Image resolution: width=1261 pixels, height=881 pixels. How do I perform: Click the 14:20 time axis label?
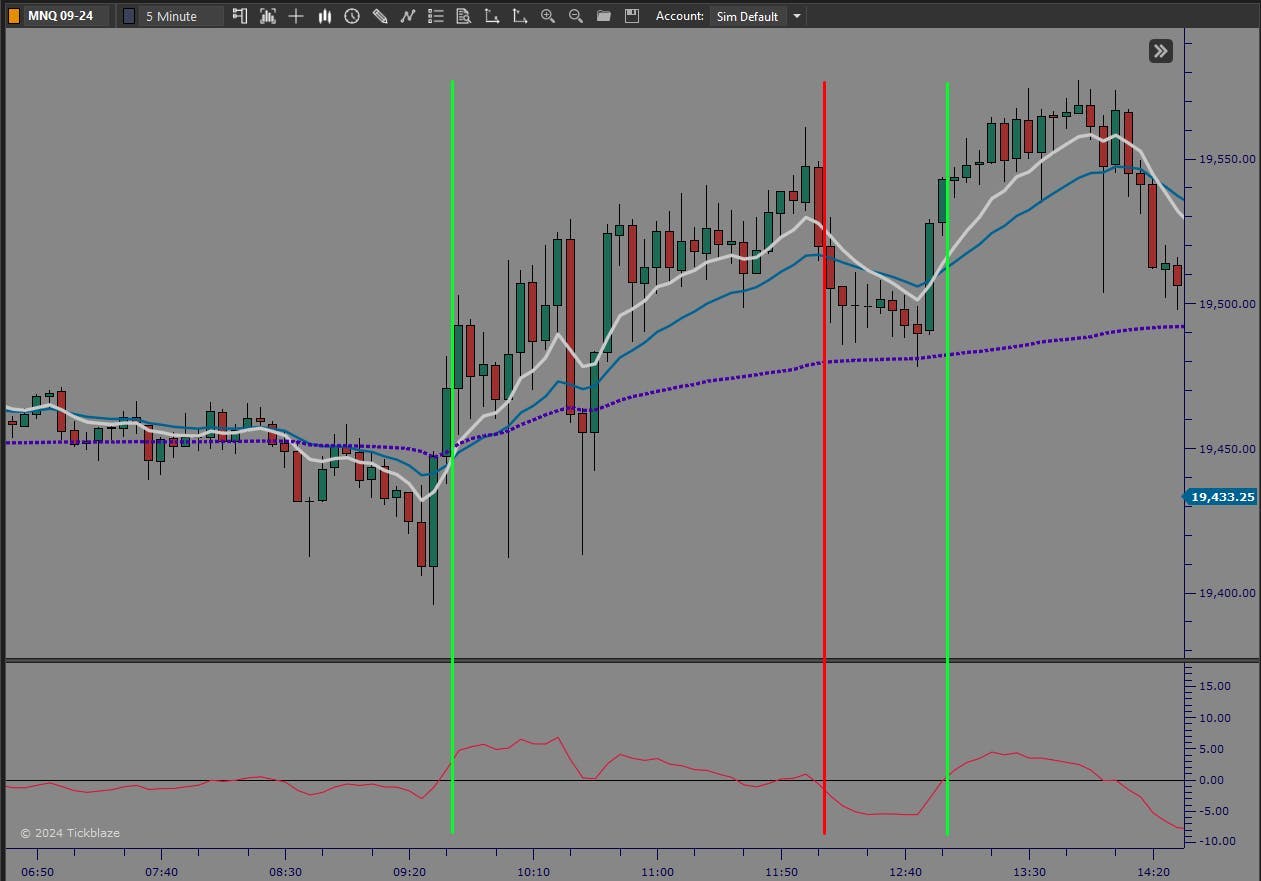coord(1153,871)
